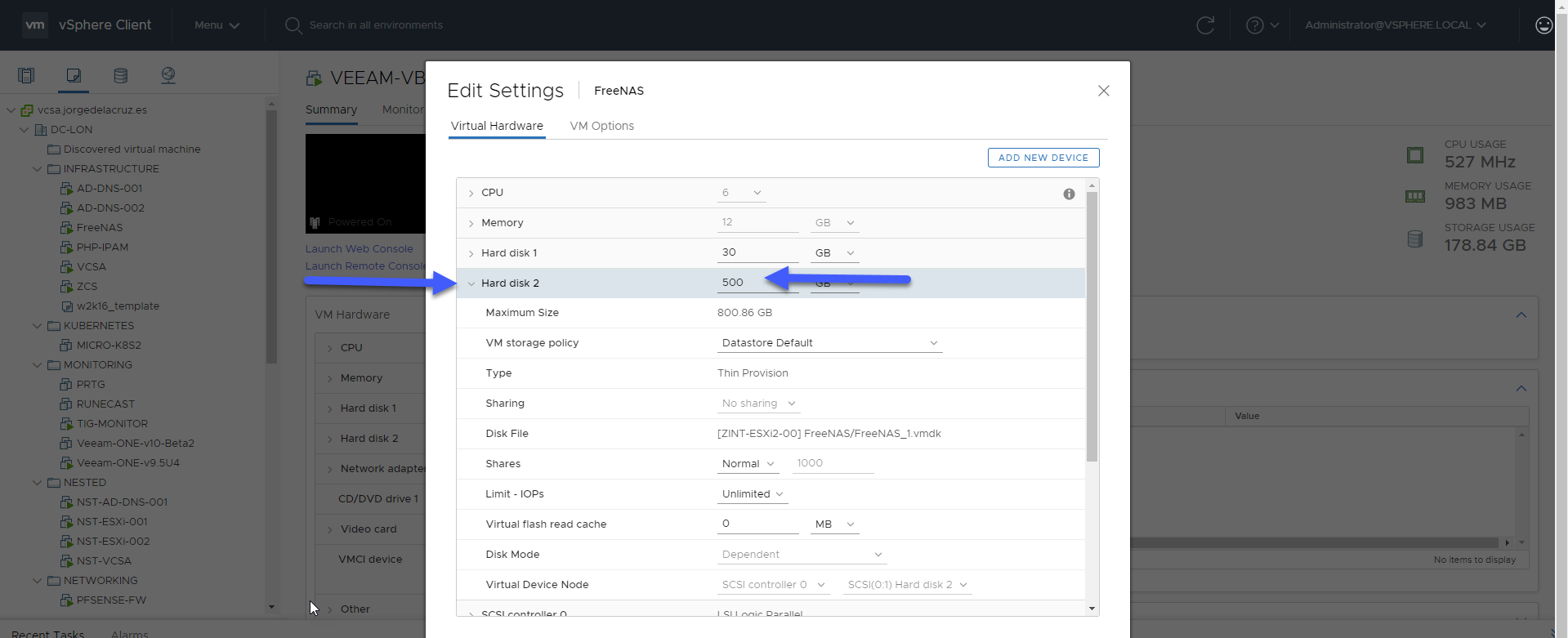Image resolution: width=1568 pixels, height=638 pixels.
Task: Click the Edit Settings vertical scrollbar
Action: pos(1092,327)
